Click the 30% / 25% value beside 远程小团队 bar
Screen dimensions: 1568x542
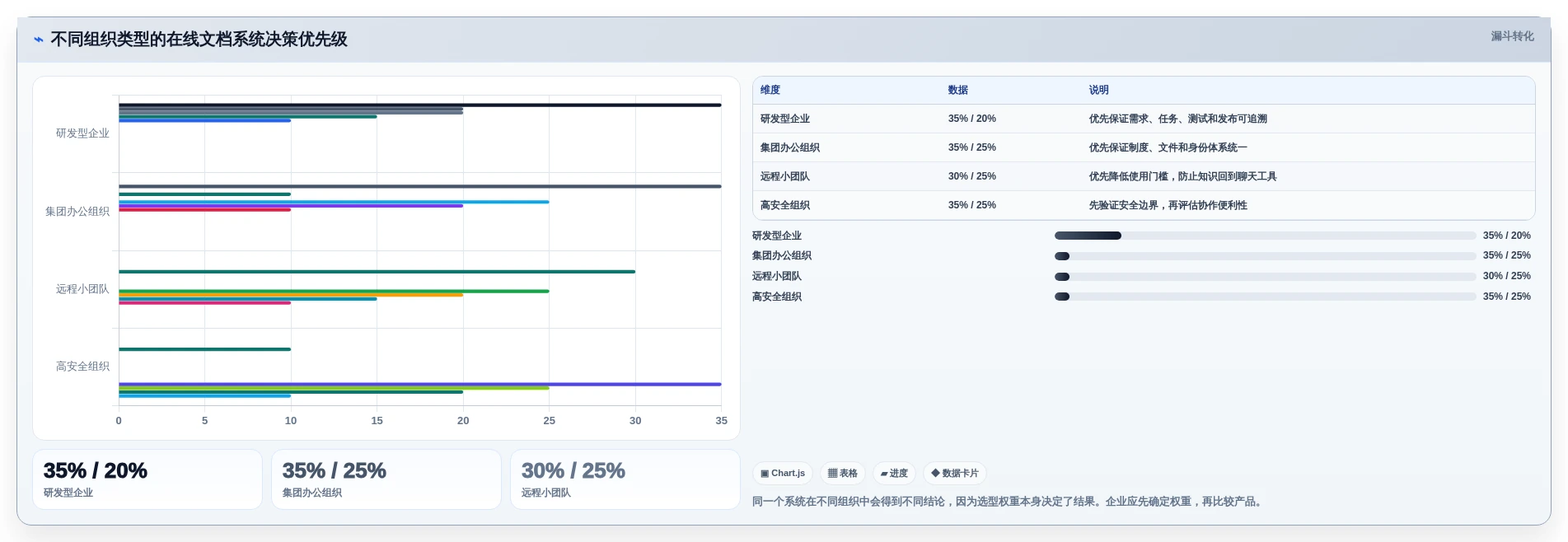1506,276
